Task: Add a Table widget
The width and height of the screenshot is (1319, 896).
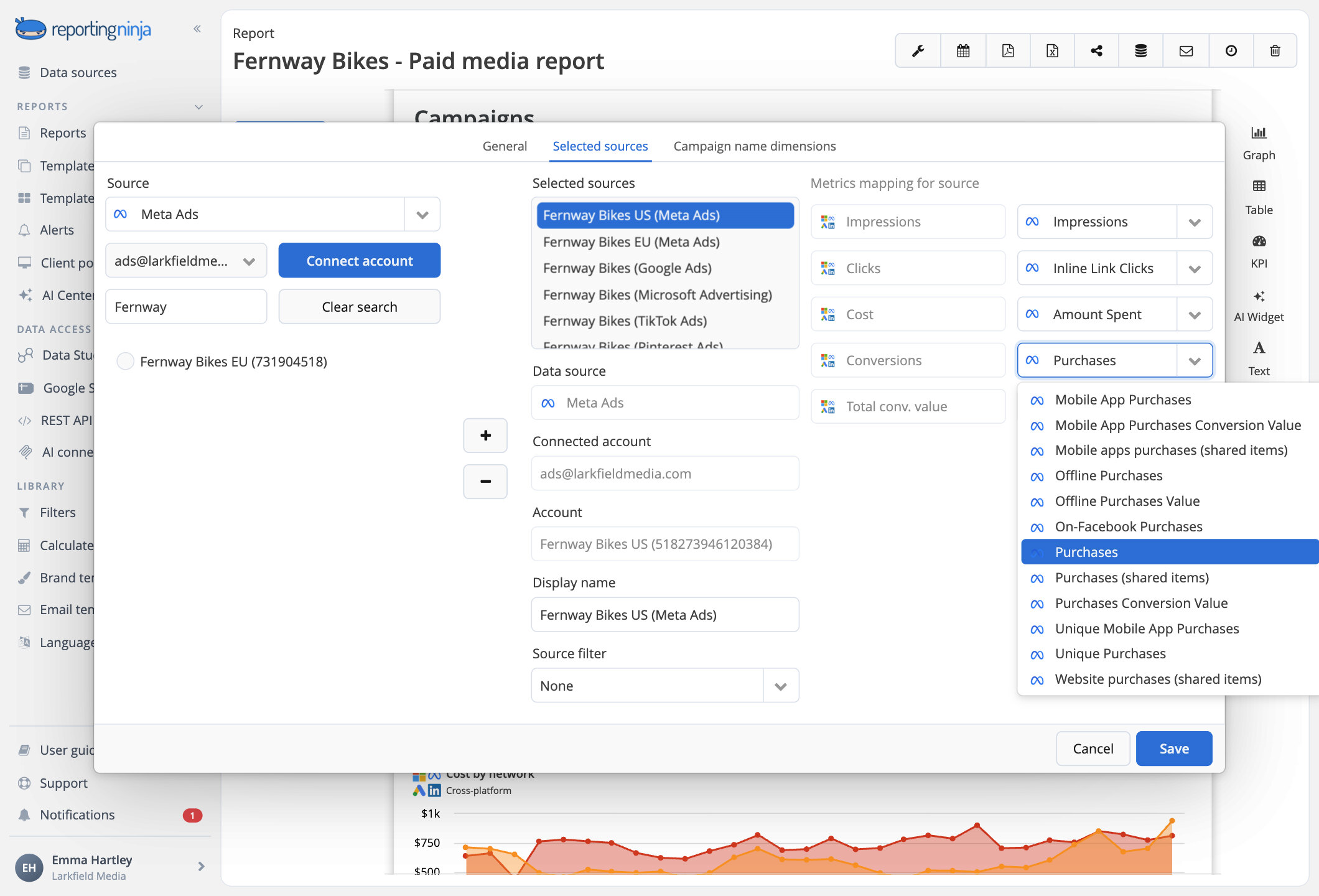Action: point(1259,197)
